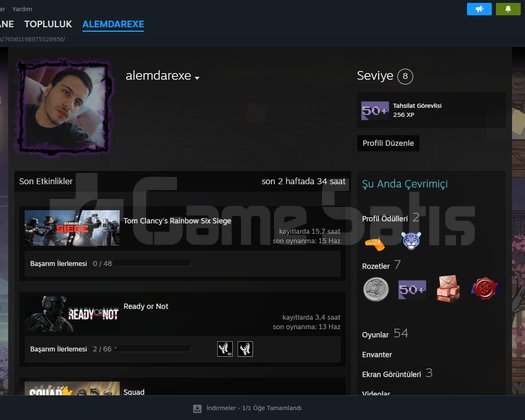Click the blue announcements megaphone icon
This screenshot has width=525, height=420.
pyautogui.click(x=479, y=9)
